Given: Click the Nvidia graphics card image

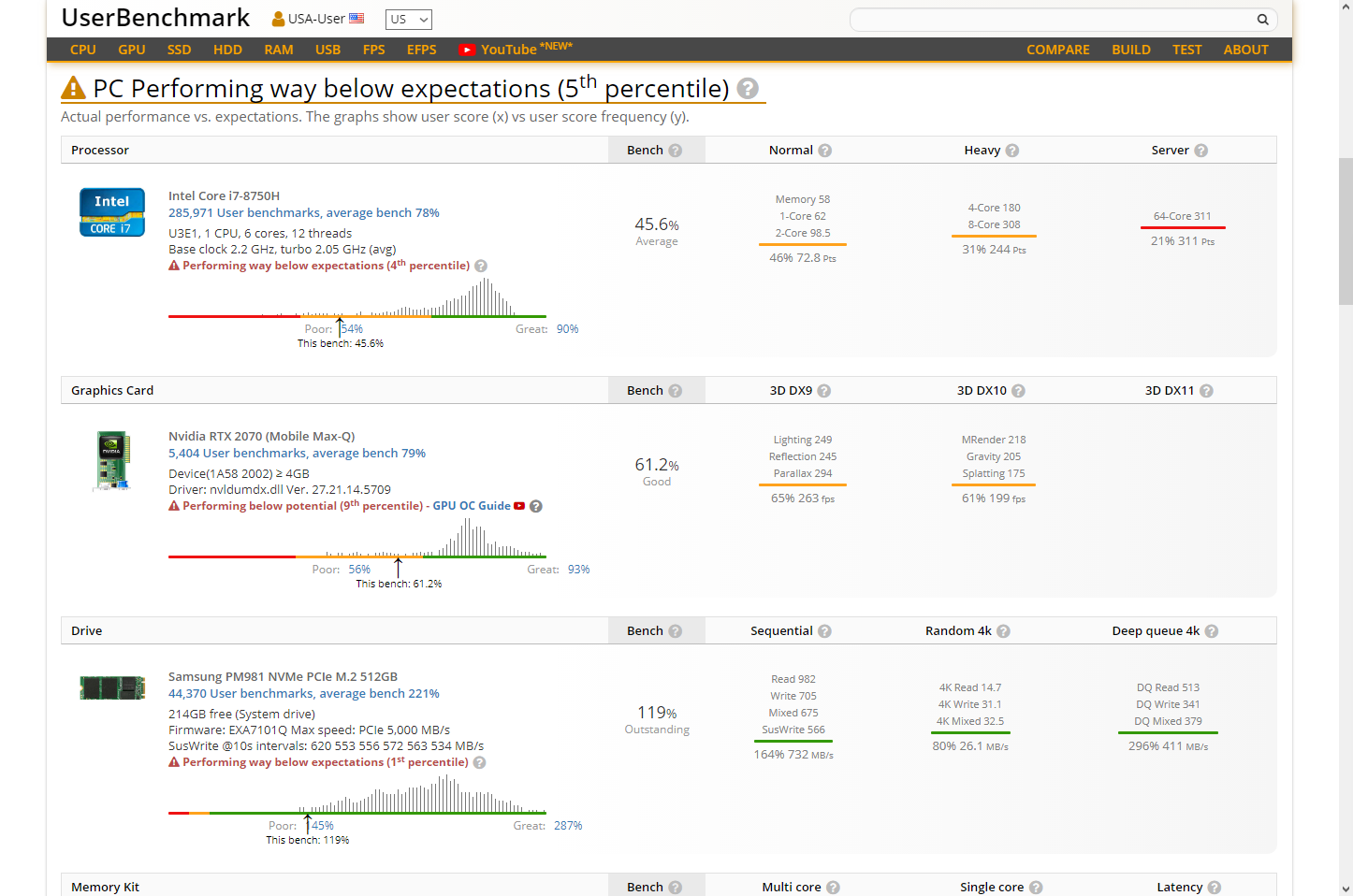Looking at the screenshot, I should [112, 460].
